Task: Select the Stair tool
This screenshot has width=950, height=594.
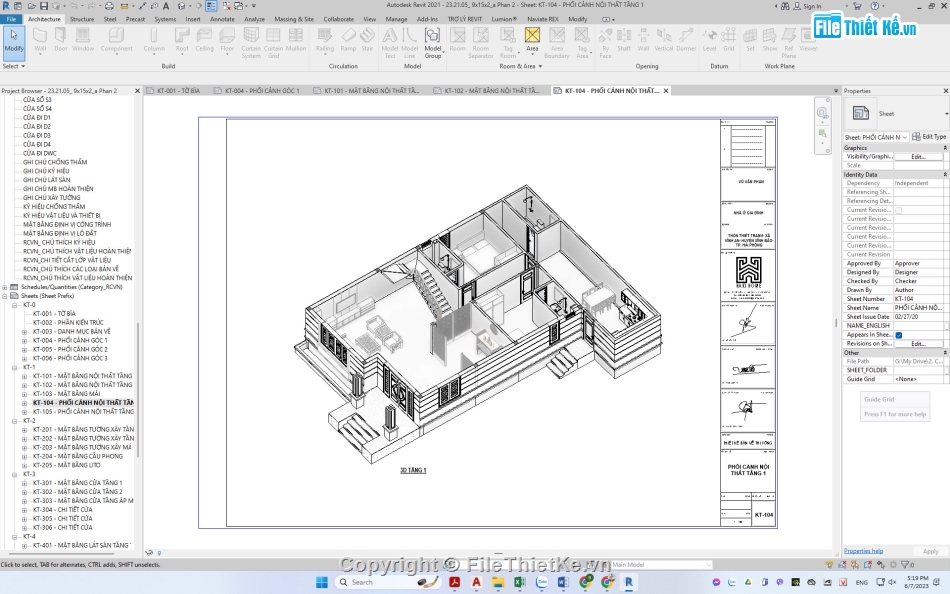Action: coord(367,41)
